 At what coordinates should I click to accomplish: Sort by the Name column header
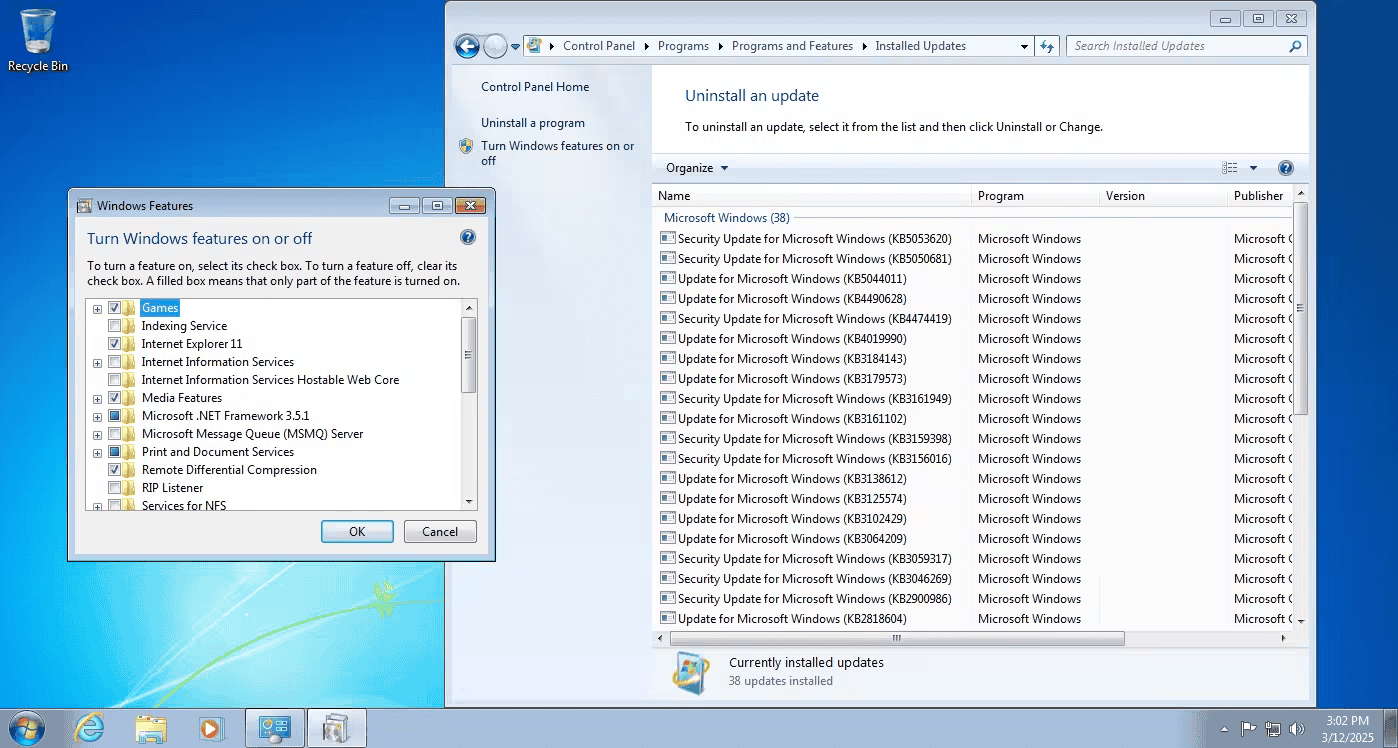click(812, 196)
